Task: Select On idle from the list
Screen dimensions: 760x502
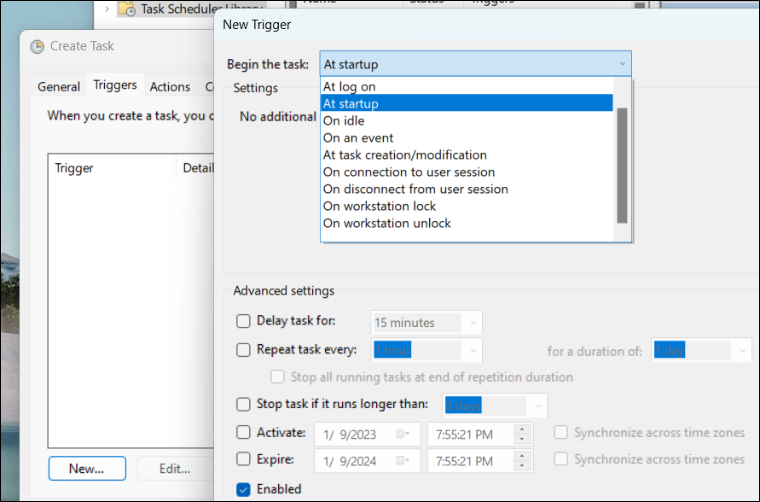Action: click(x=344, y=121)
